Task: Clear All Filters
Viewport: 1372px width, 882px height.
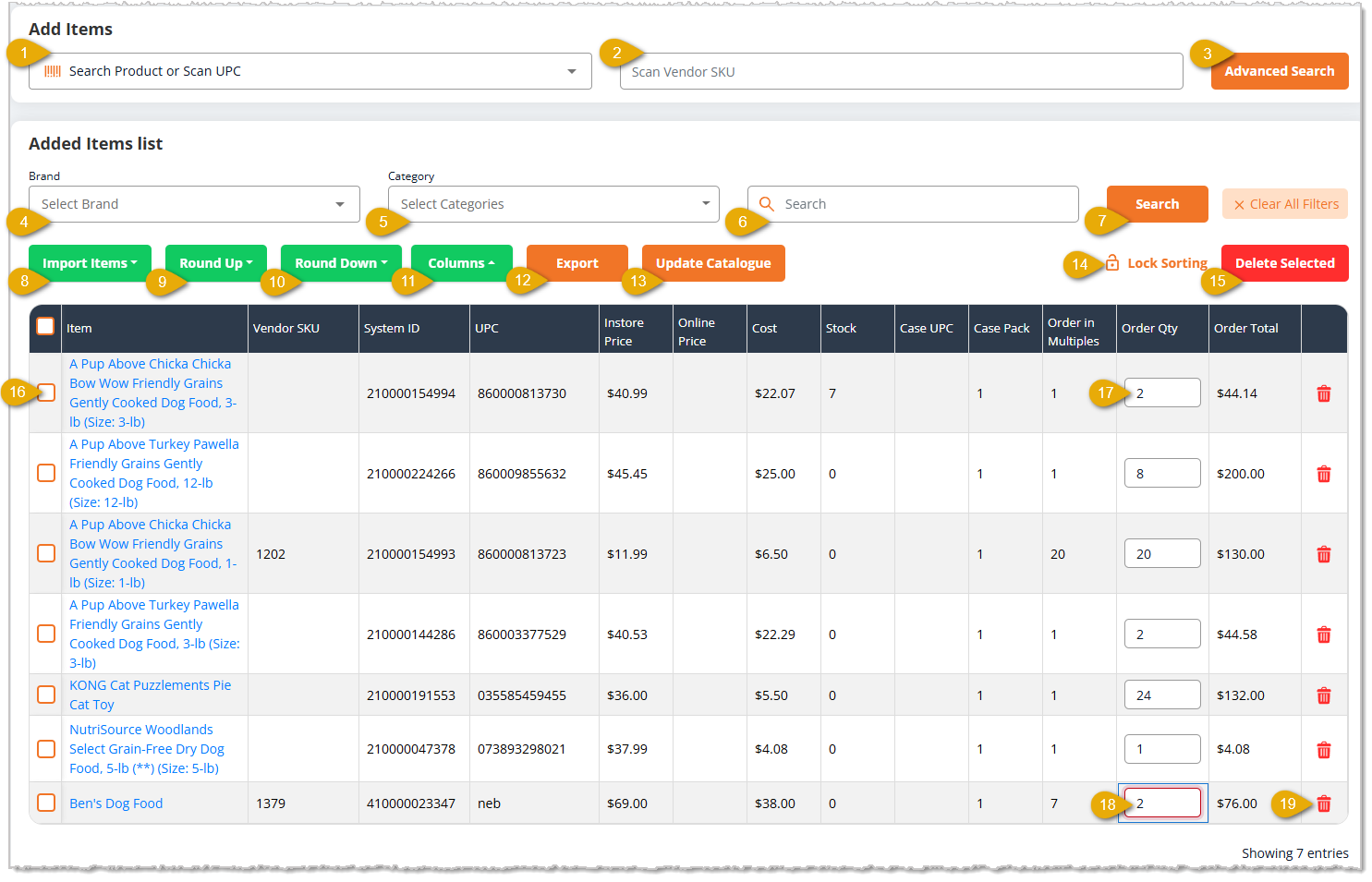Action: pos(1285,204)
